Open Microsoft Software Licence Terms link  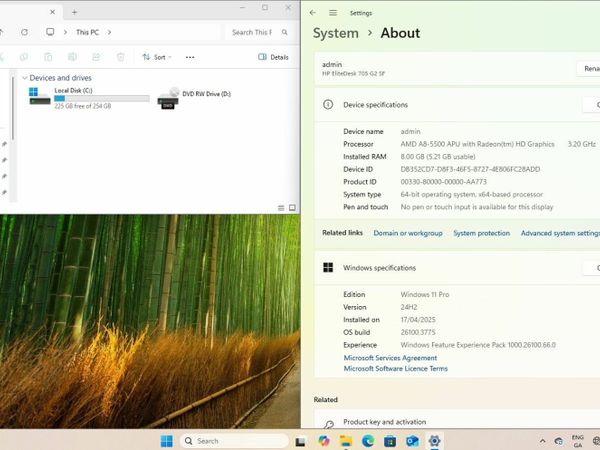(x=396, y=368)
